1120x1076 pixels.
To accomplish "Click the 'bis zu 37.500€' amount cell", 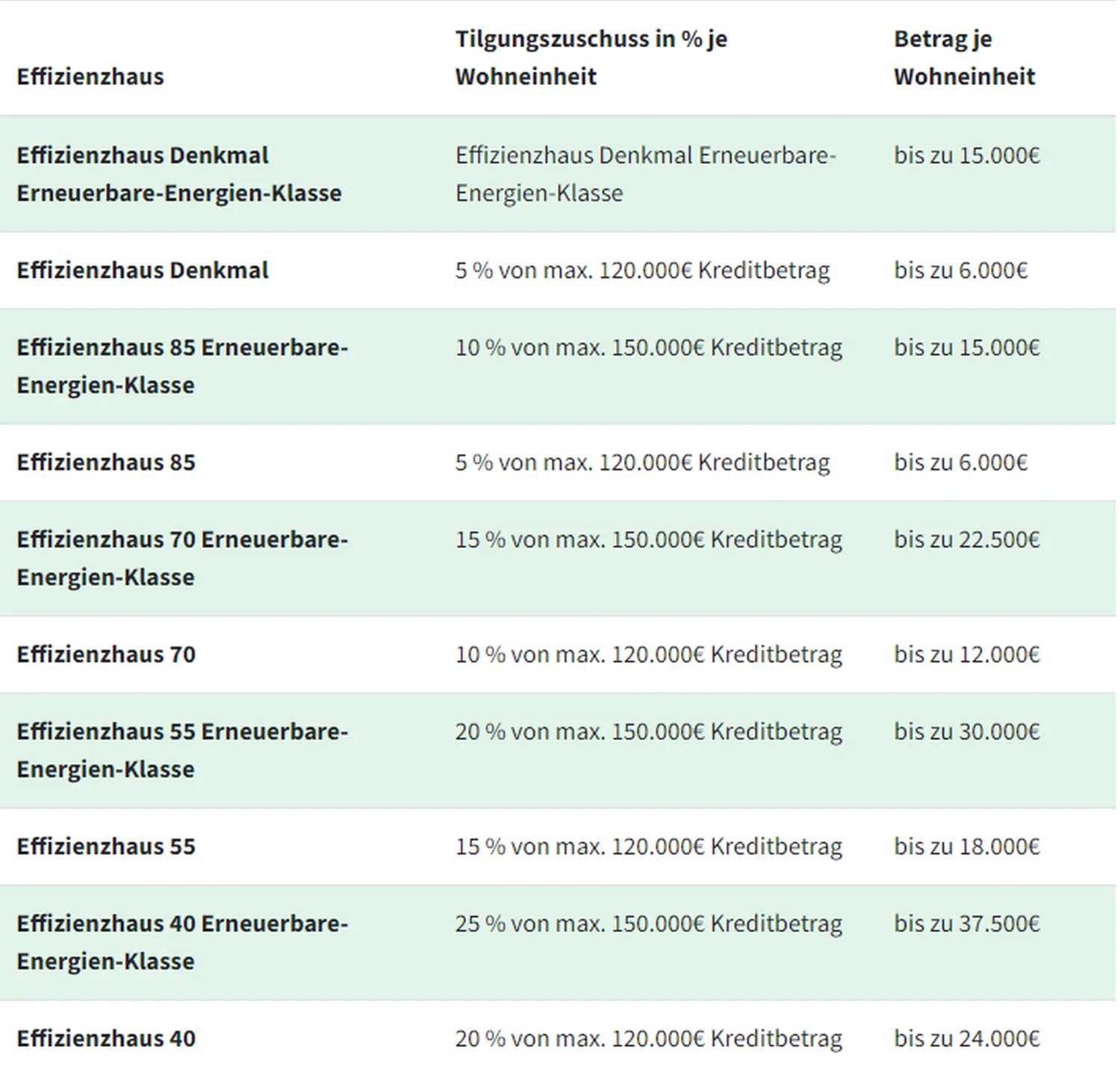I will pyautogui.click(x=967, y=924).
